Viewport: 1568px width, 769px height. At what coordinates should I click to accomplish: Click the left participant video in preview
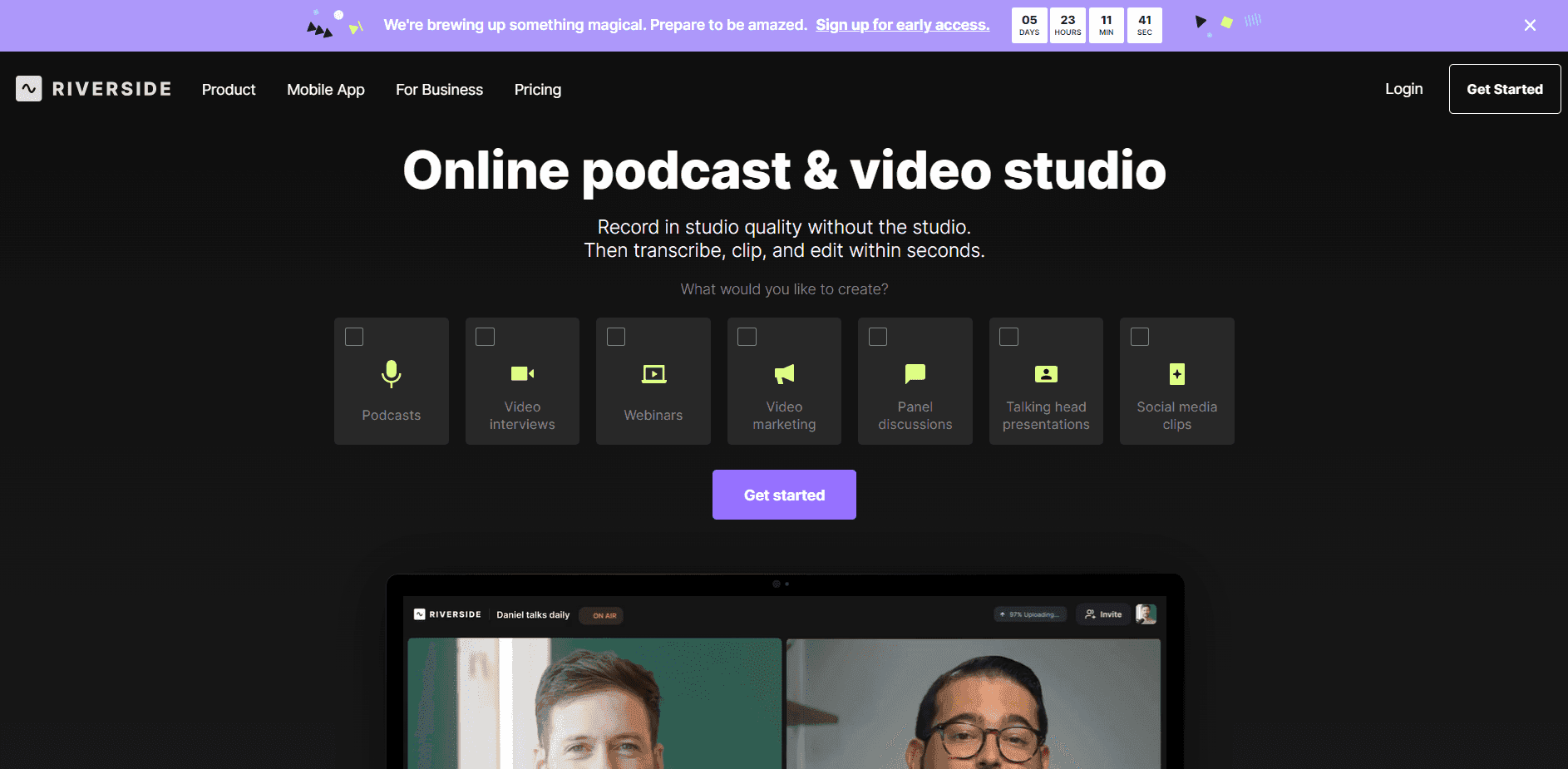(594, 703)
